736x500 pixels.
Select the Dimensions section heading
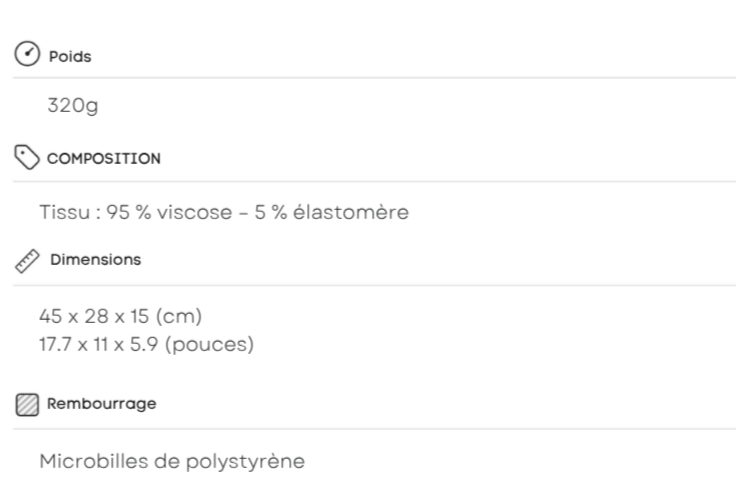(96, 260)
